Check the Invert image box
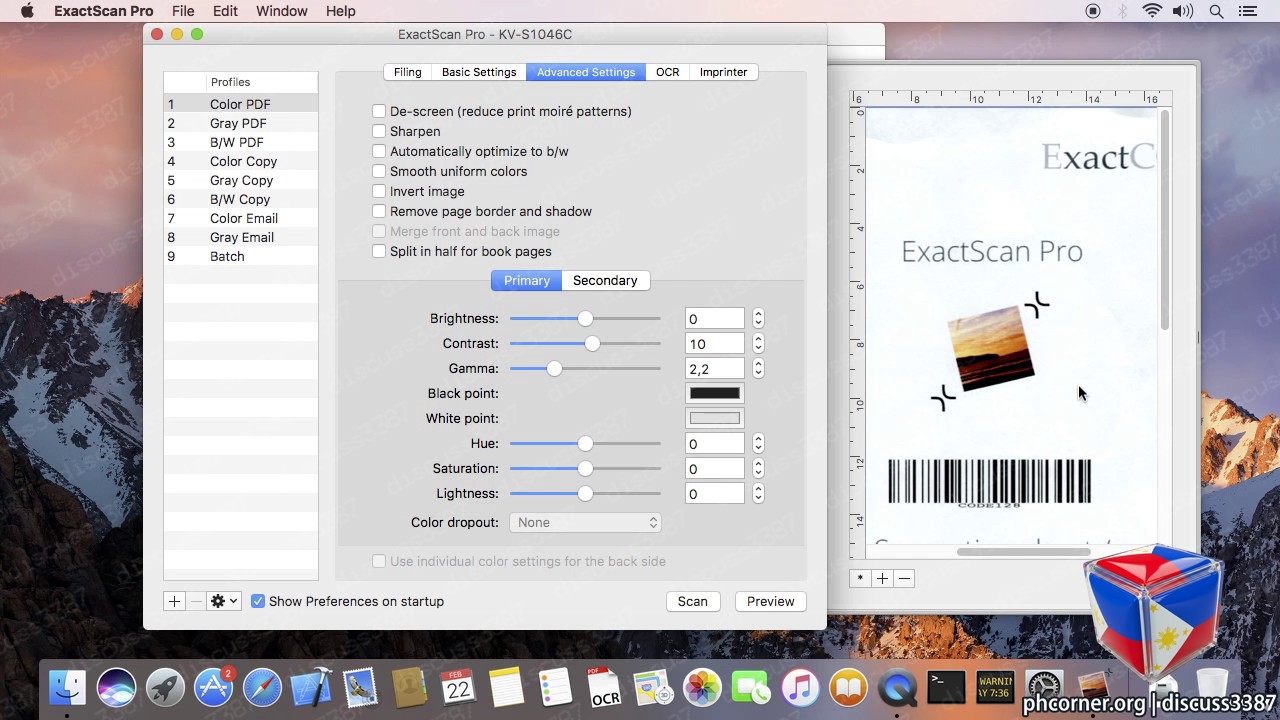This screenshot has height=720, width=1280. pos(379,191)
